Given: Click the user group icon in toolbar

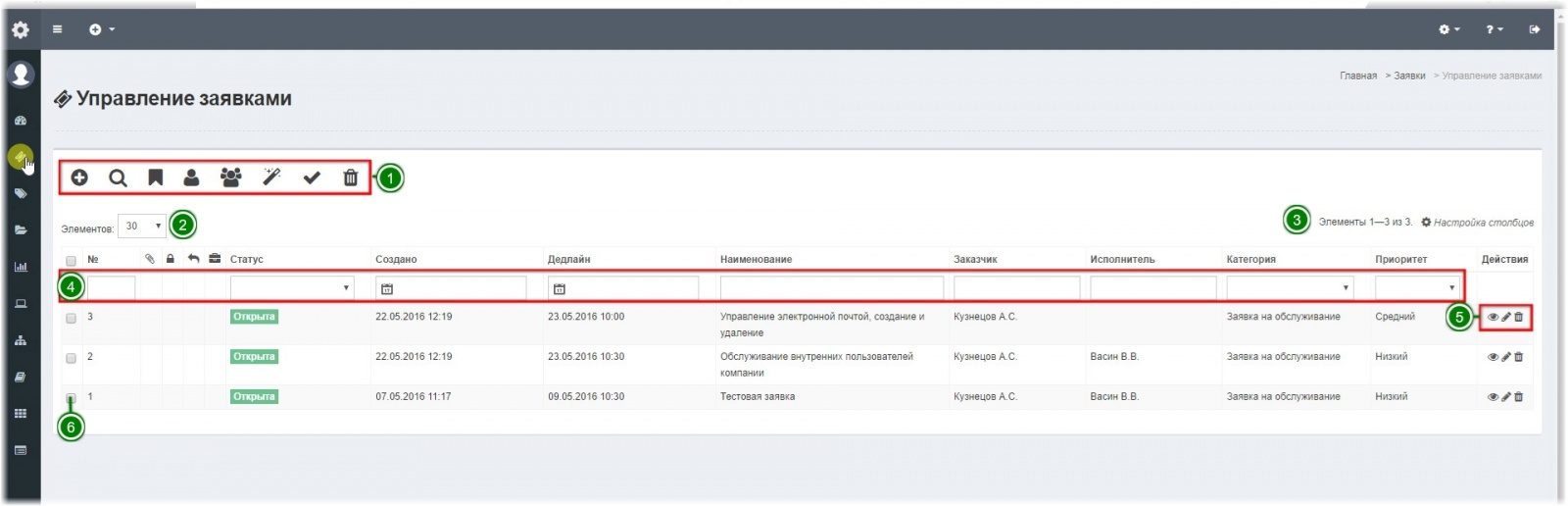Looking at the screenshot, I should [x=230, y=177].
